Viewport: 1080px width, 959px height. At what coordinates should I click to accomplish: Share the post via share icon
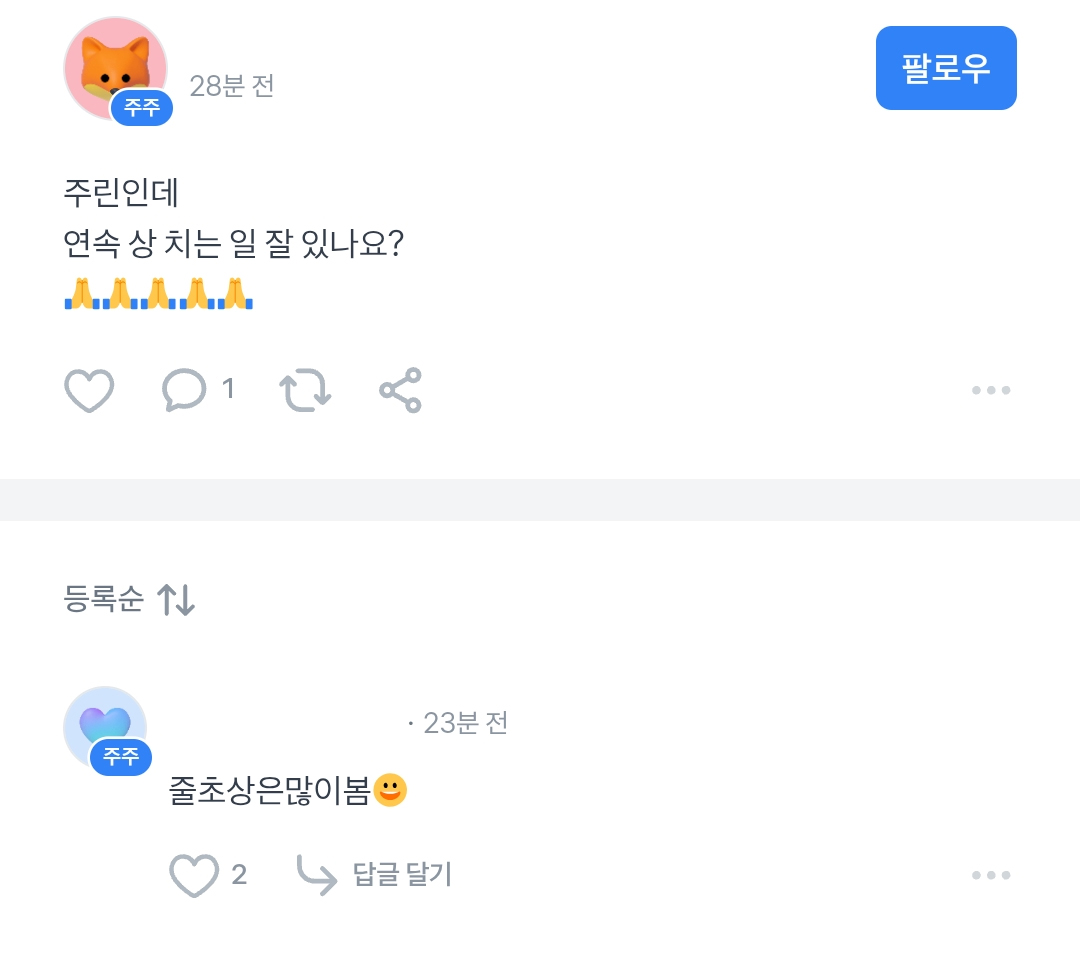[x=400, y=390]
